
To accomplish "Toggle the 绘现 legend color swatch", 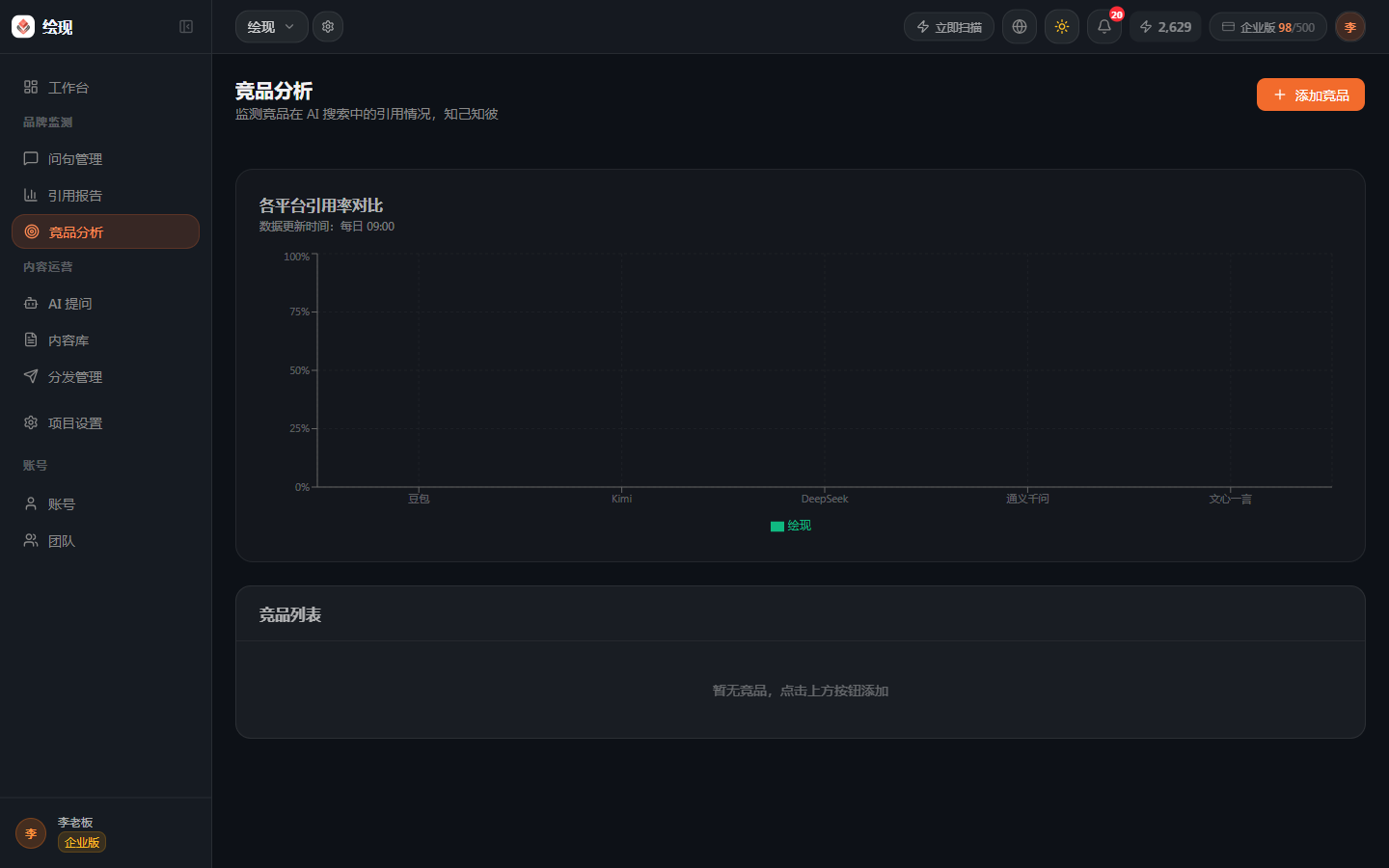I will click(777, 527).
